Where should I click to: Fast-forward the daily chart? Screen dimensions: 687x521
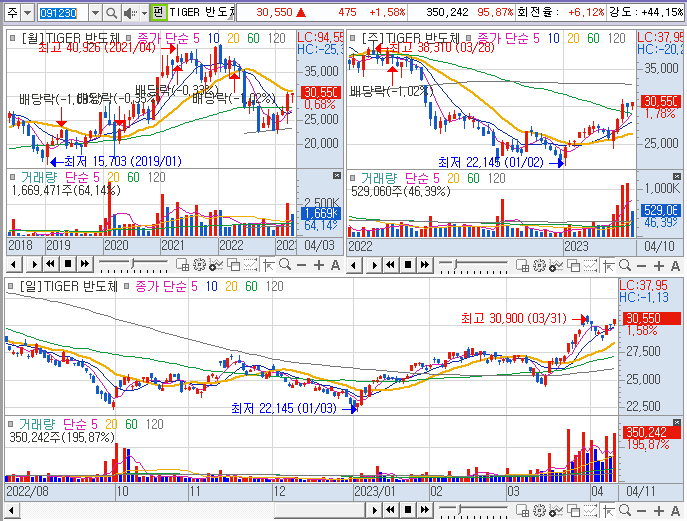[425, 510]
